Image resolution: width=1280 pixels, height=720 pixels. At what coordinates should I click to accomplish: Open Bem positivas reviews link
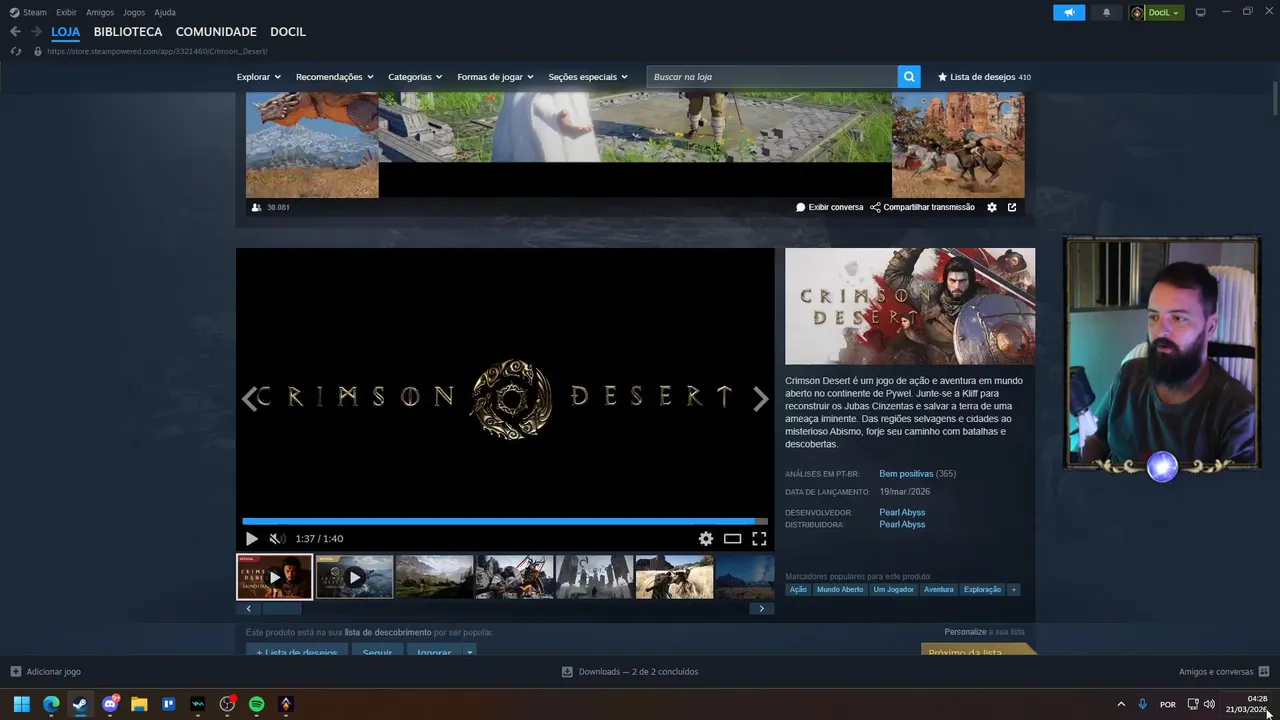pyautogui.click(x=906, y=473)
